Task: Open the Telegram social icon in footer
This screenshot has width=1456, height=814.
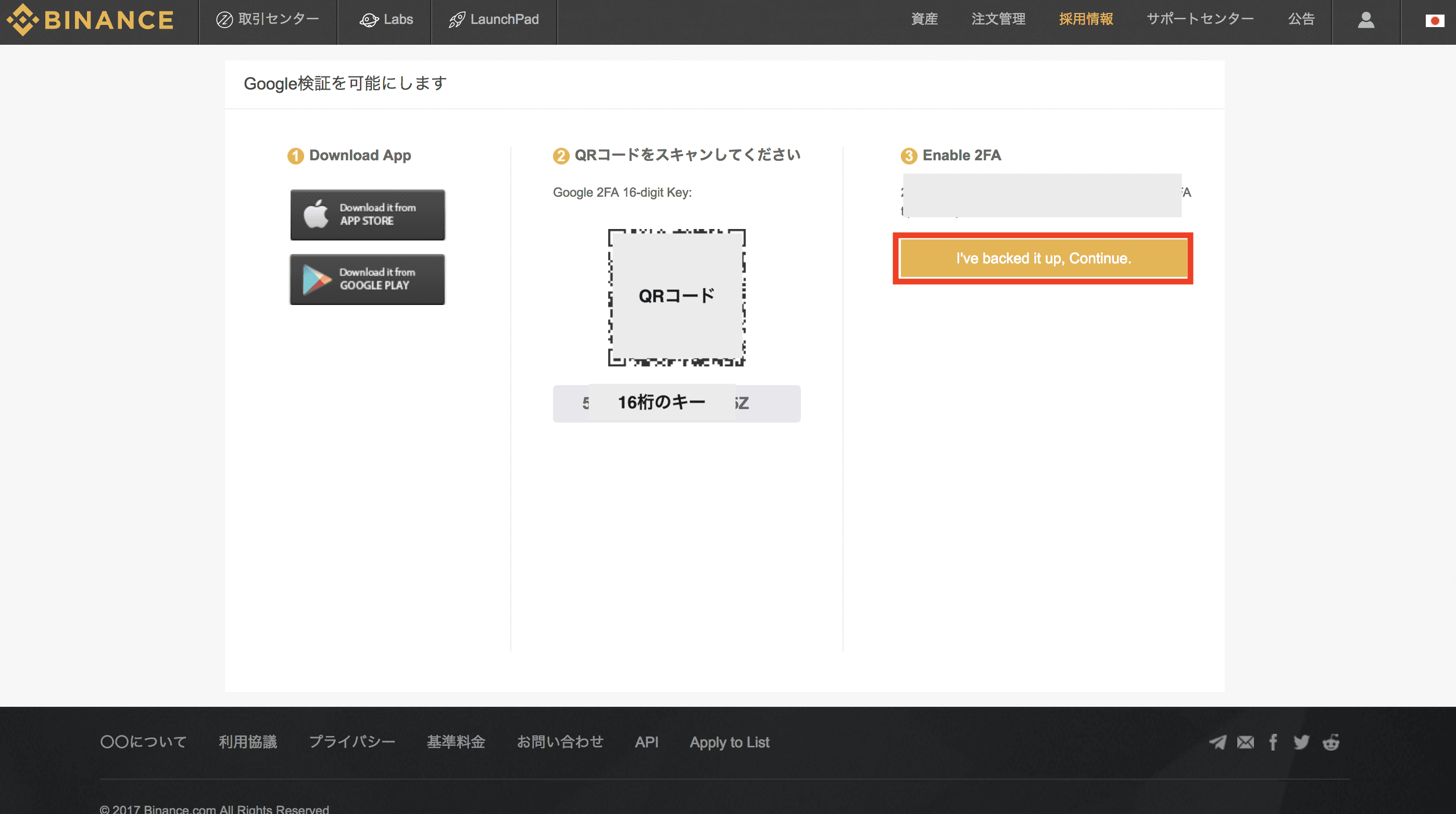Action: [1217, 742]
